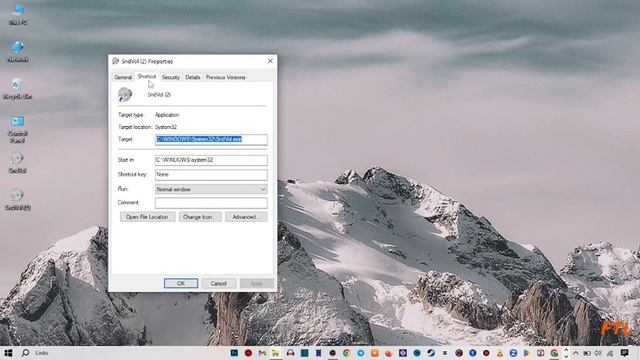Switch to the Details tab
The image size is (640, 360).
pyautogui.click(x=193, y=77)
